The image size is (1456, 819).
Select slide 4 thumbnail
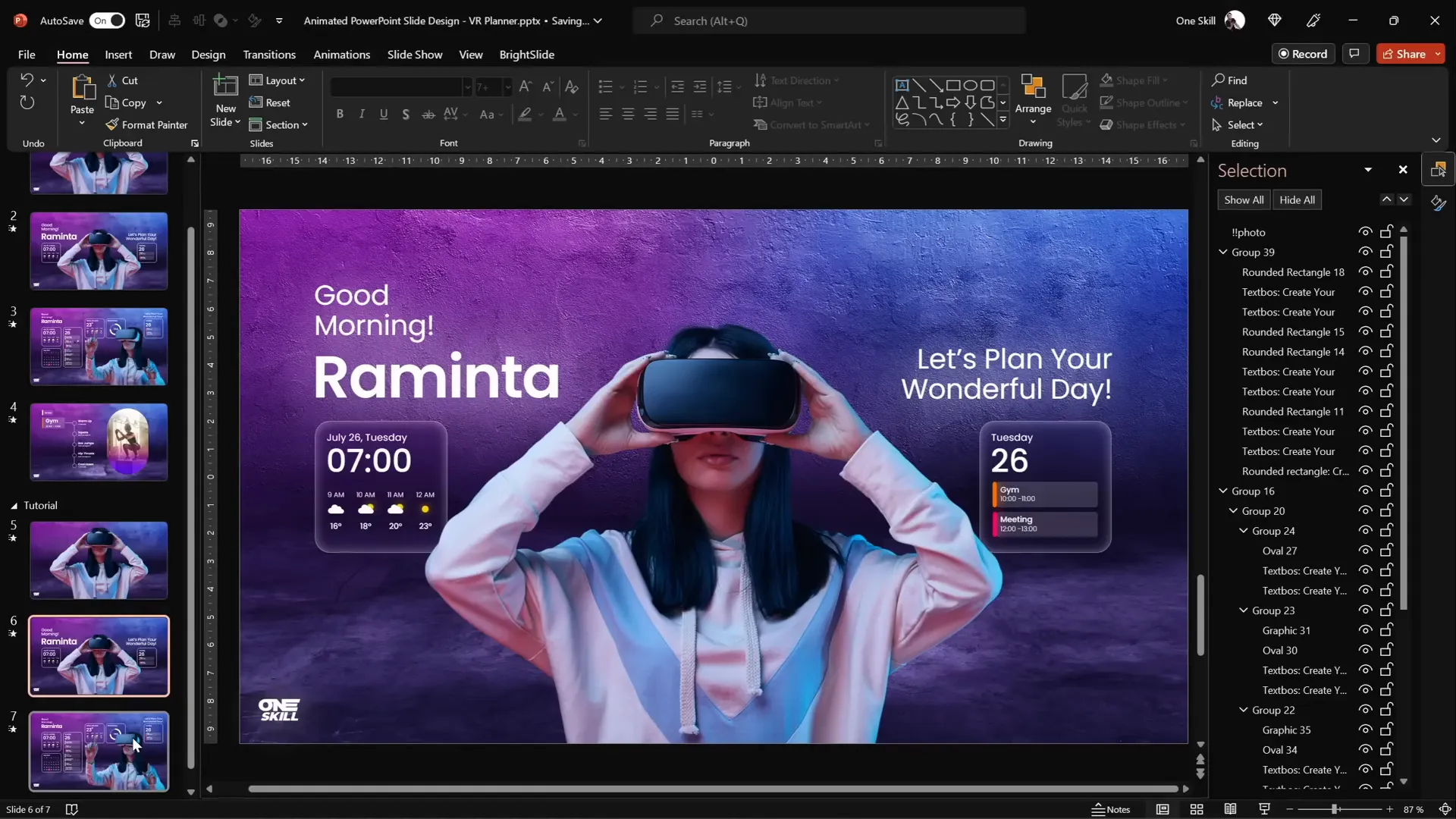coord(99,441)
